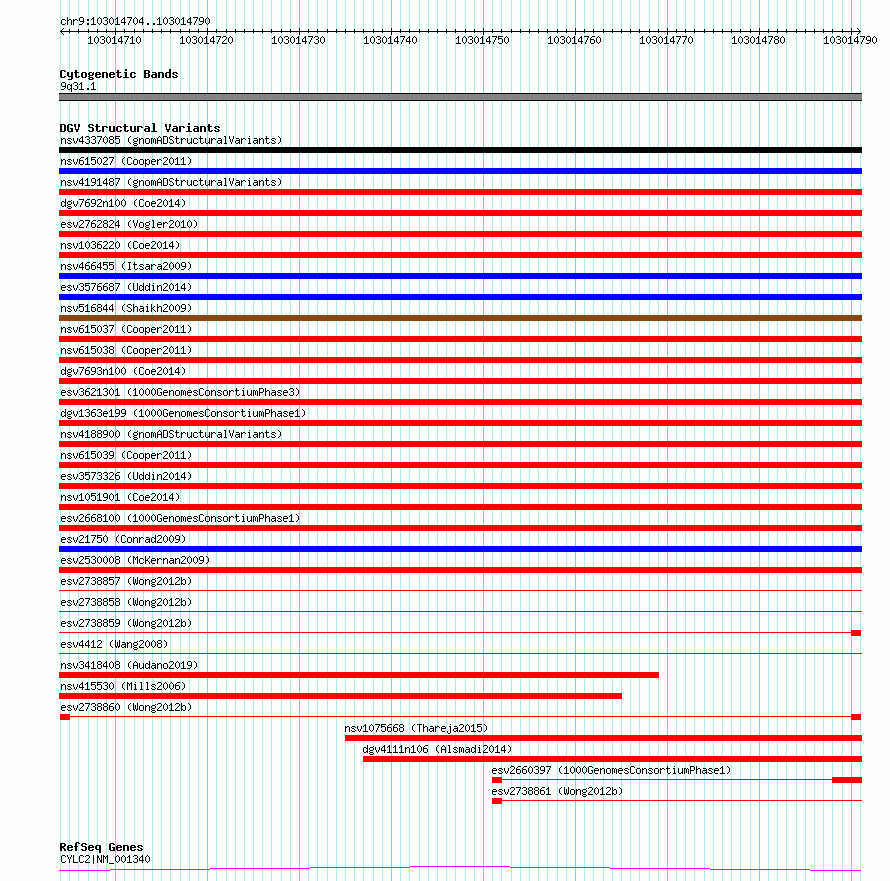Click the 103014710 ruler position label

coord(114,40)
